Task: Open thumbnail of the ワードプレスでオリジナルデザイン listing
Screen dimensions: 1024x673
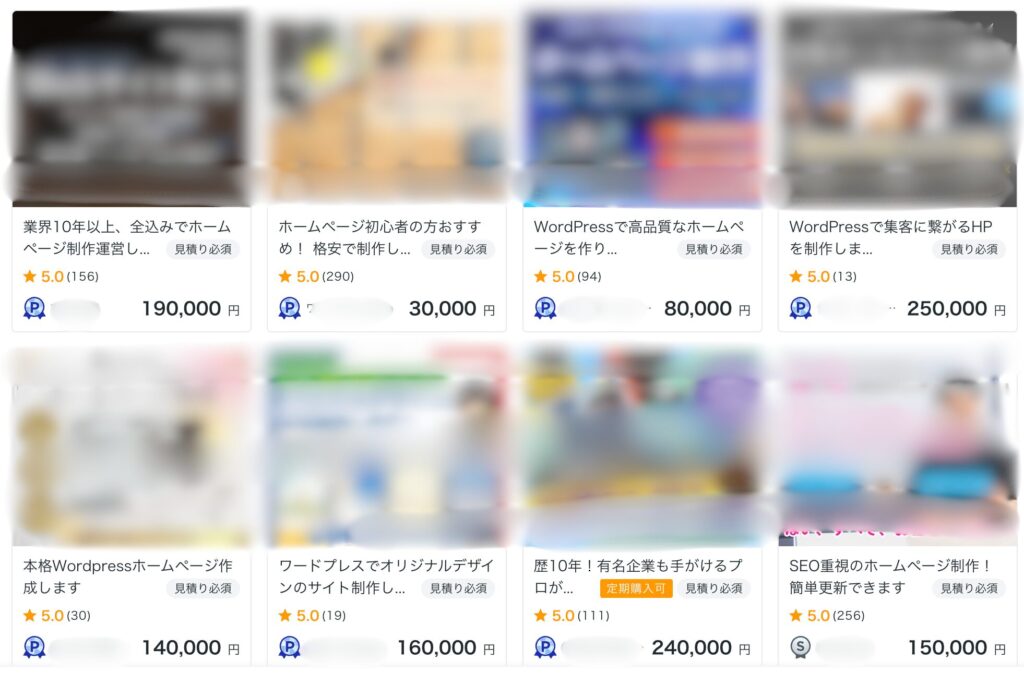Action: [387, 448]
